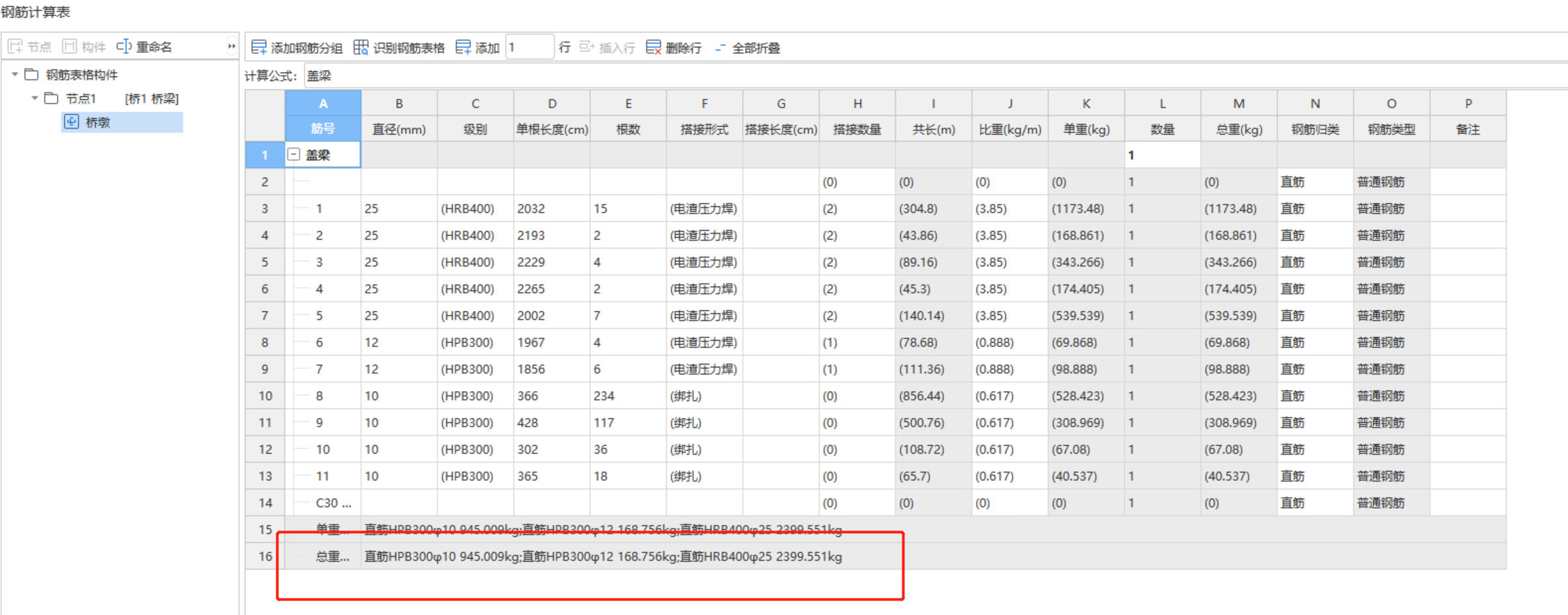Screen dimensions: 1568x615
Task: Click the 盖梁 cell in row 1
Action: (x=323, y=155)
